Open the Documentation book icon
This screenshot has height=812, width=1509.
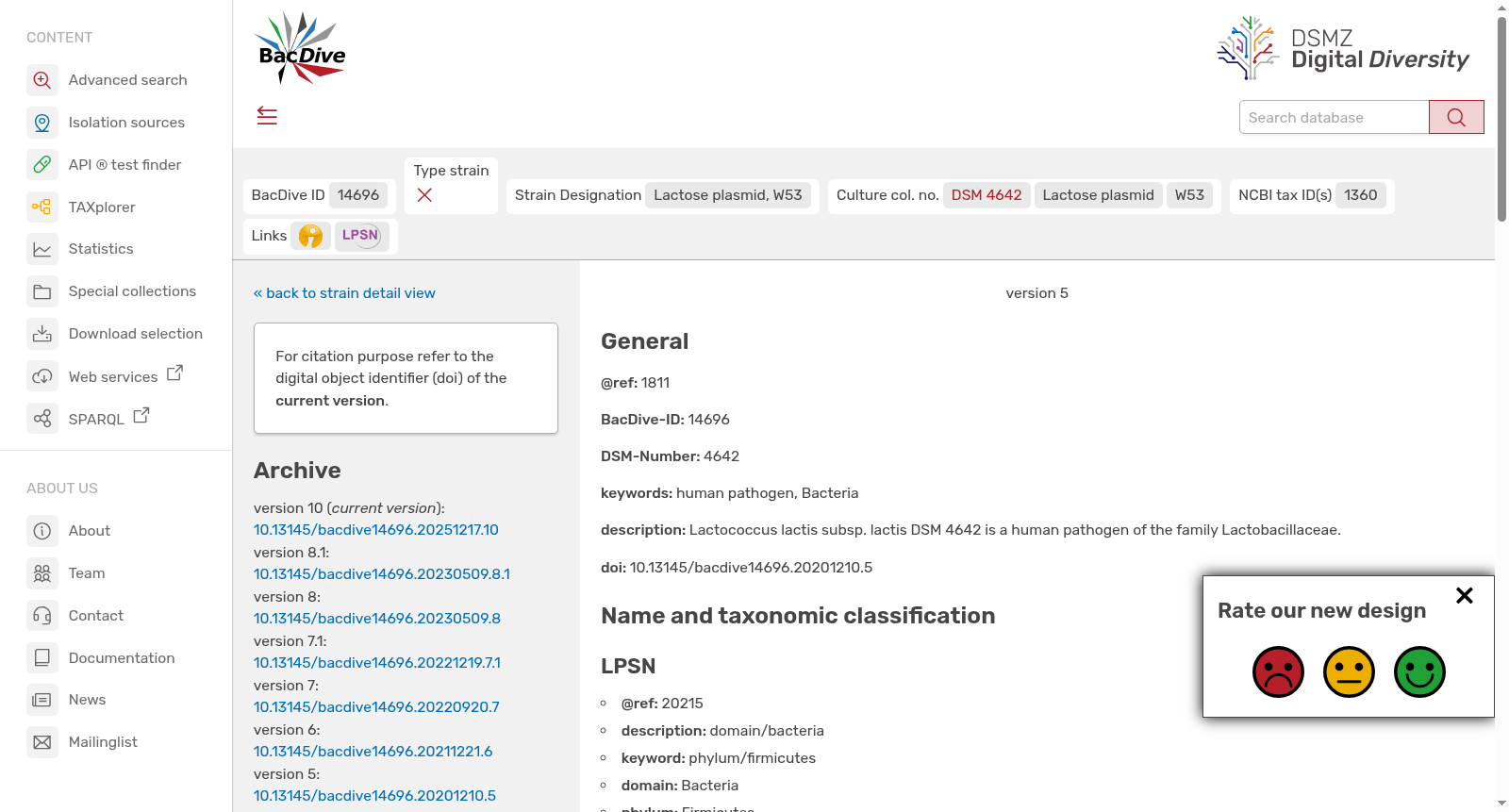point(42,657)
